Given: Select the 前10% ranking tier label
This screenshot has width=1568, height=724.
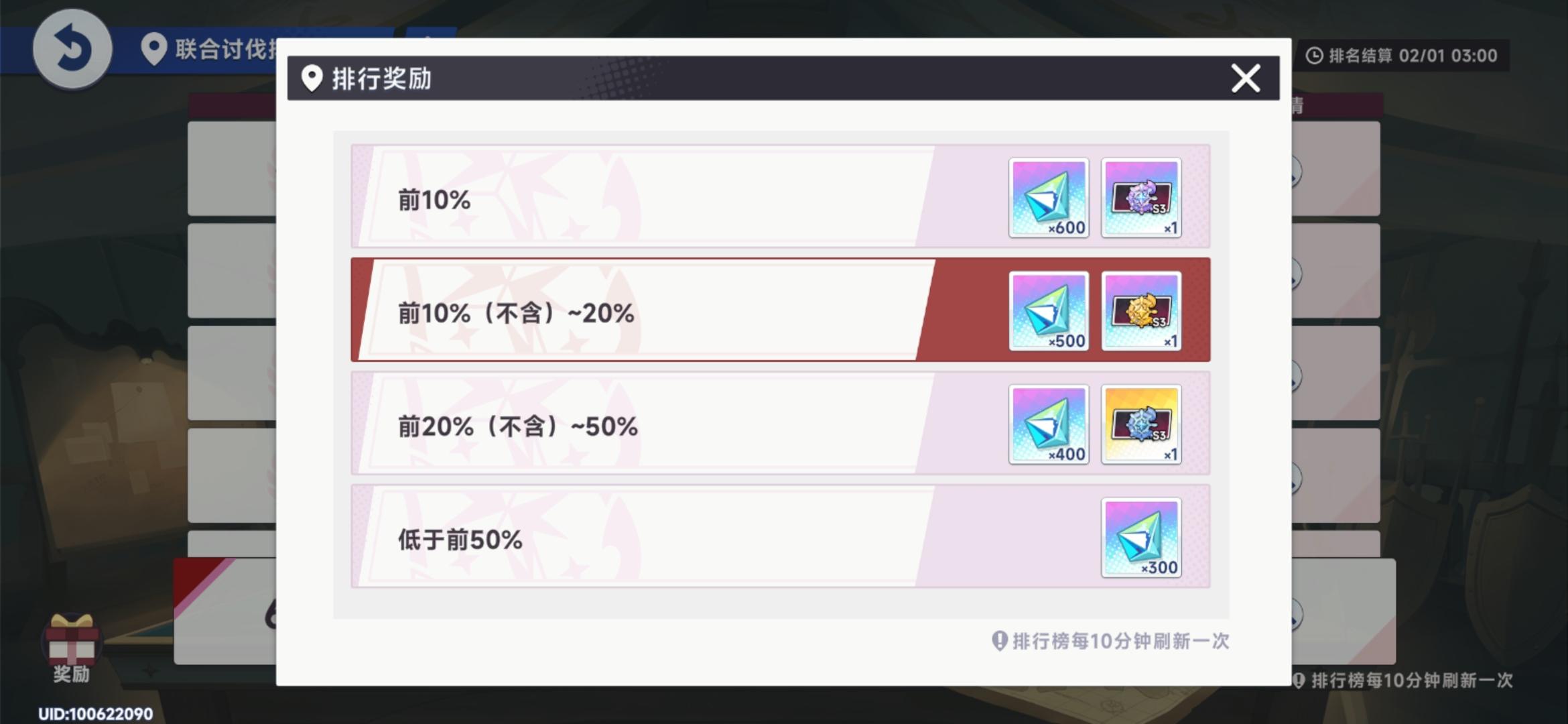Looking at the screenshot, I should tap(434, 200).
